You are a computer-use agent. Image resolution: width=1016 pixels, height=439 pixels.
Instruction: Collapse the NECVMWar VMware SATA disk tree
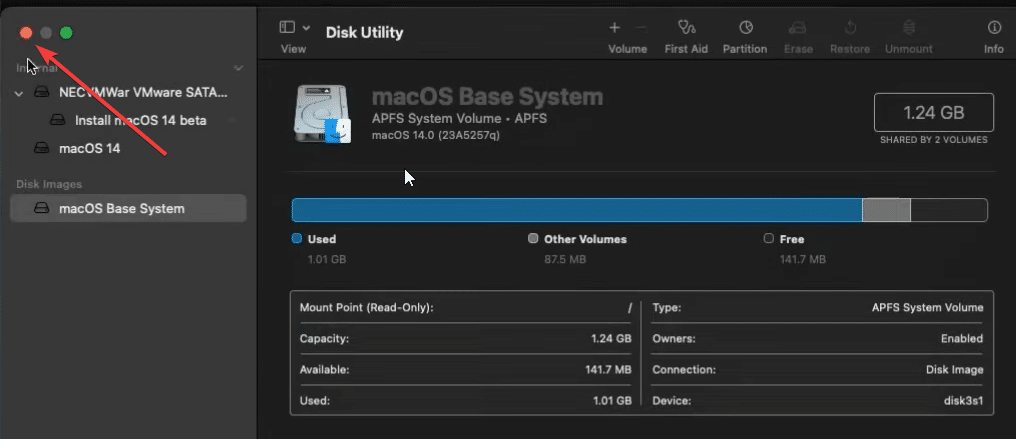[x=19, y=93]
